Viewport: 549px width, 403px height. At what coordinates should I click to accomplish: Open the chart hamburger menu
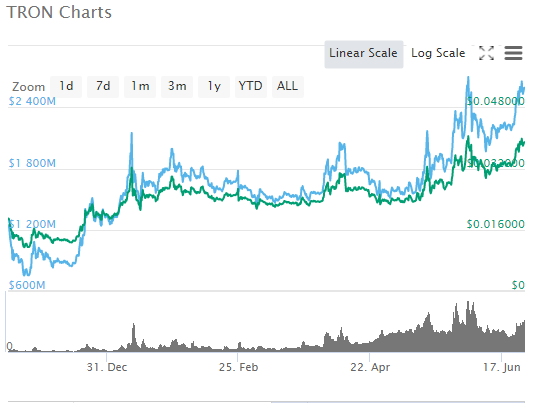(x=513, y=53)
